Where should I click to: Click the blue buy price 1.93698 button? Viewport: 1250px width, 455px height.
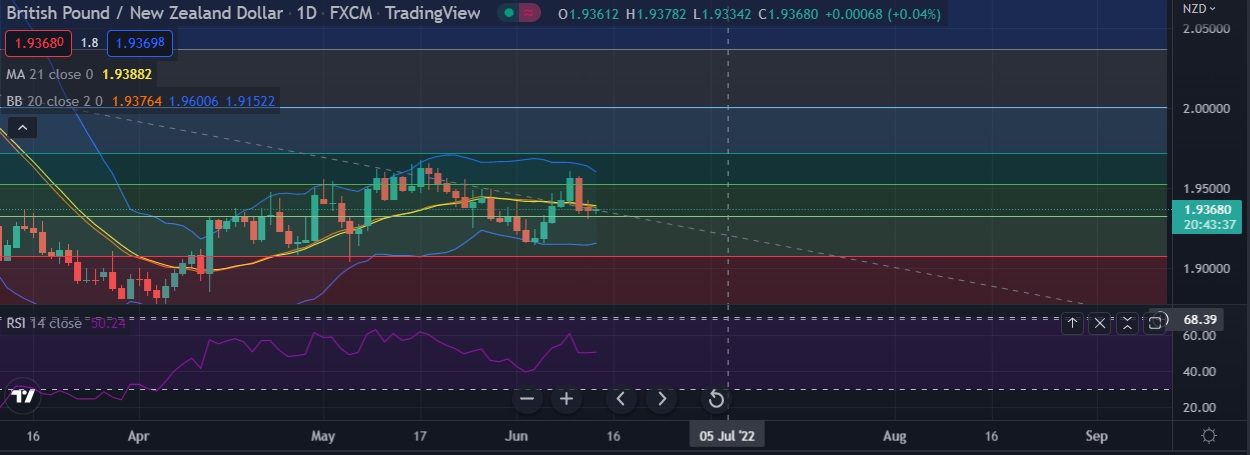point(140,43)
